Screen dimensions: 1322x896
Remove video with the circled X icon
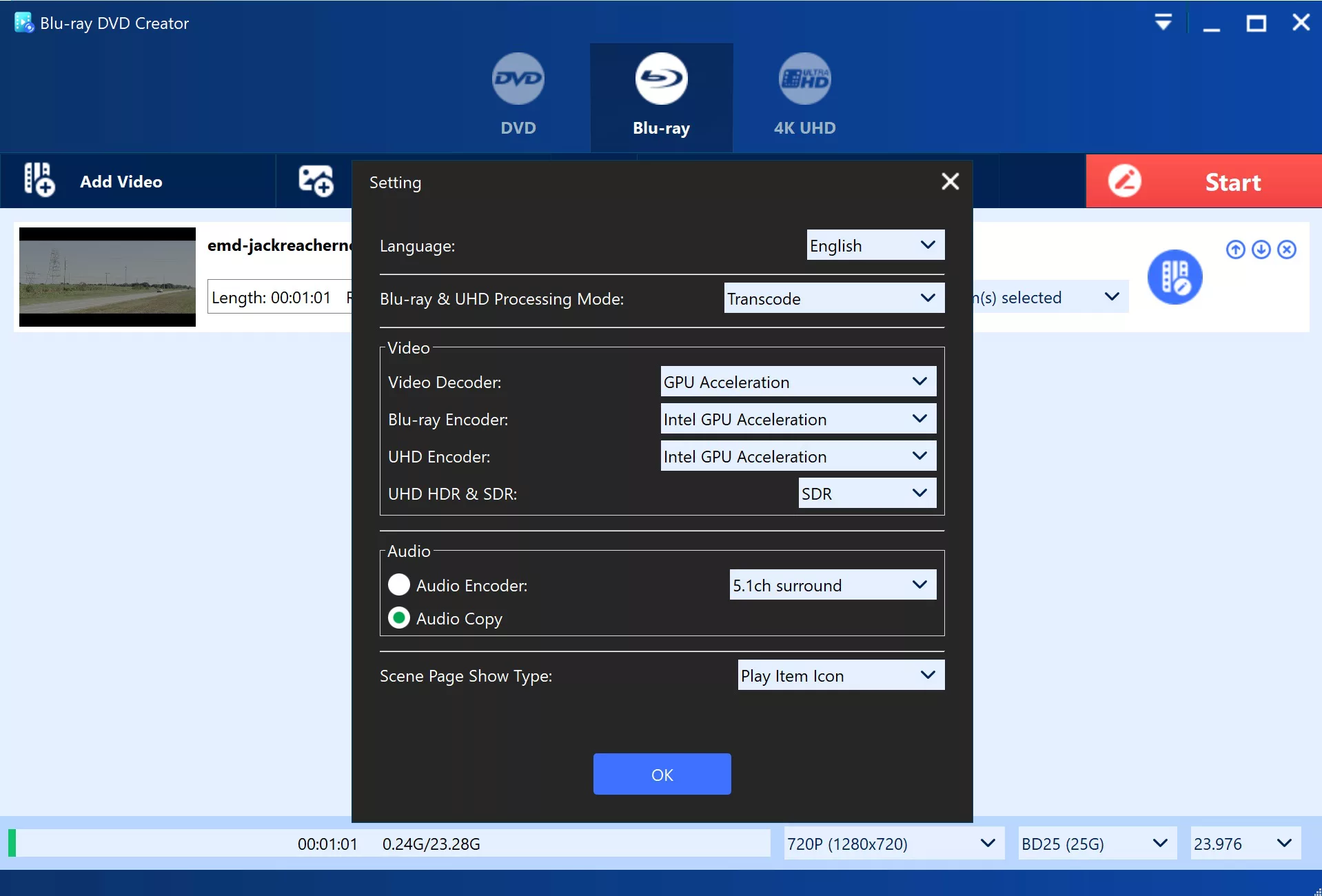(1286, 250)
